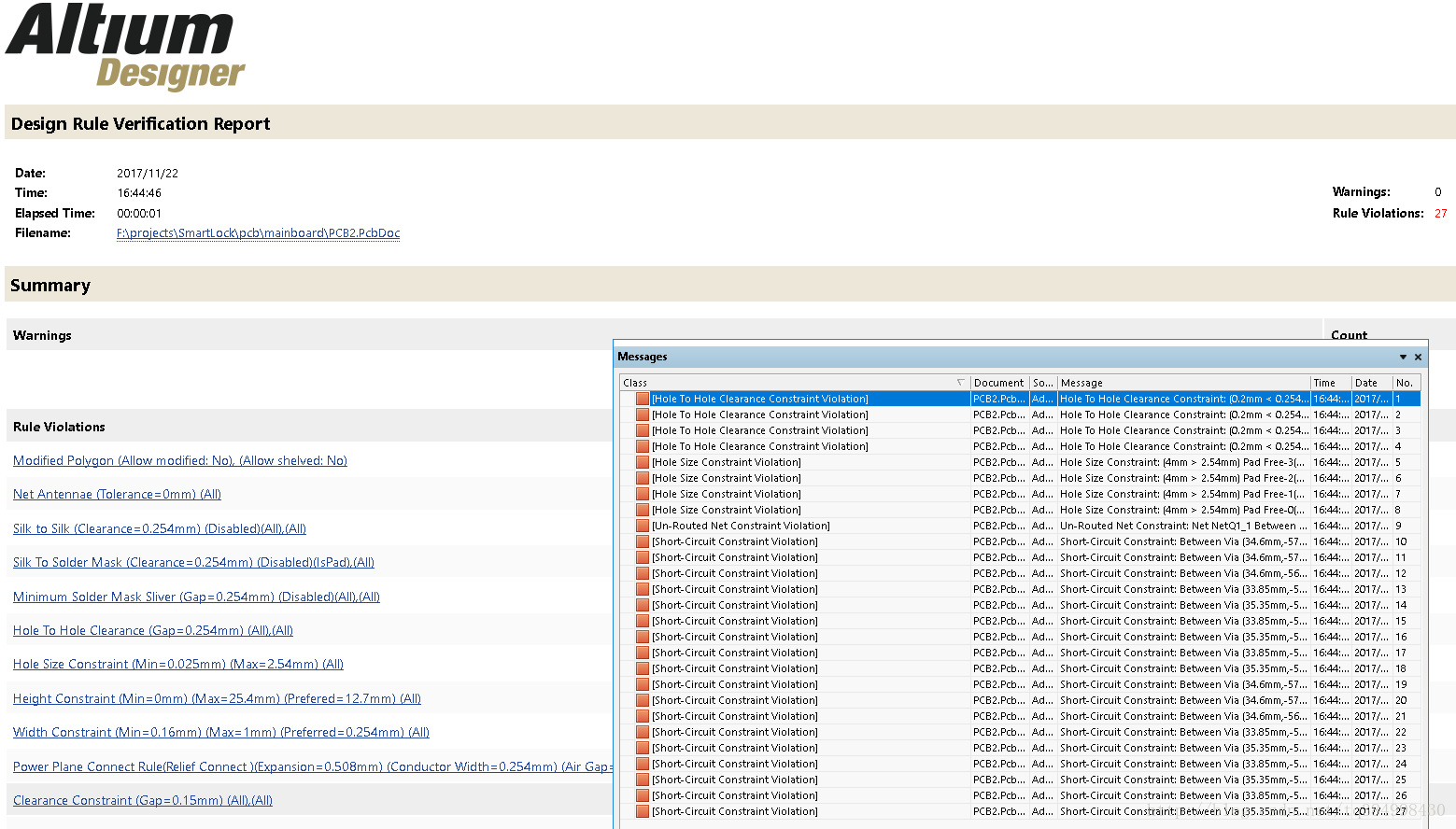This screenshot has height=829, width=1456.
Task: Click violation icon of message No. 10
Action: click(643, 541)
